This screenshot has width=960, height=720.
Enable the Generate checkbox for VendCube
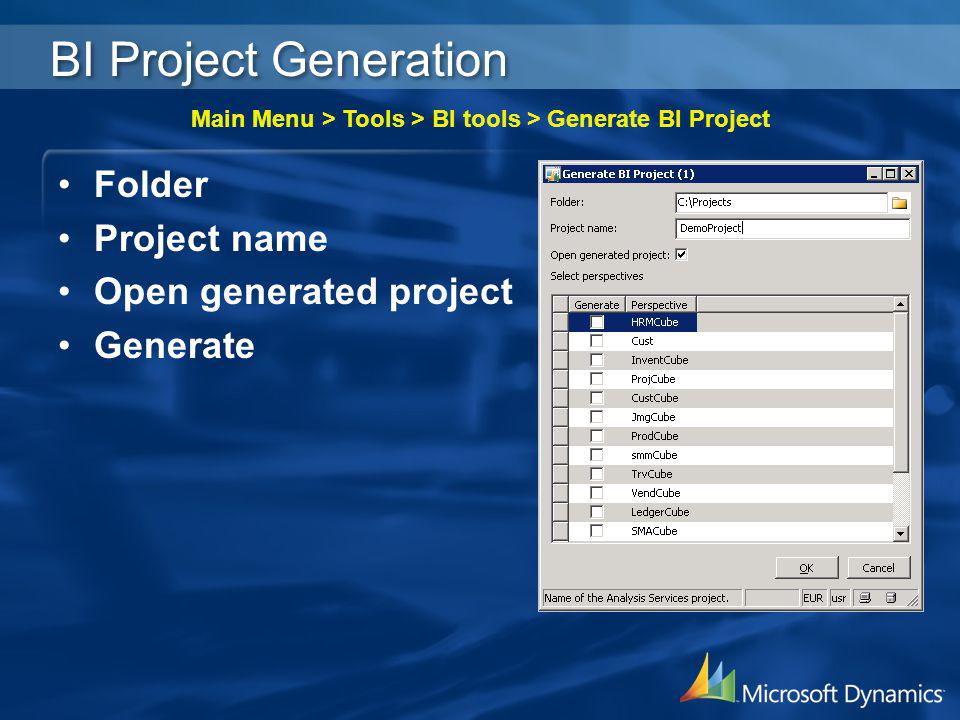point(597,493)
